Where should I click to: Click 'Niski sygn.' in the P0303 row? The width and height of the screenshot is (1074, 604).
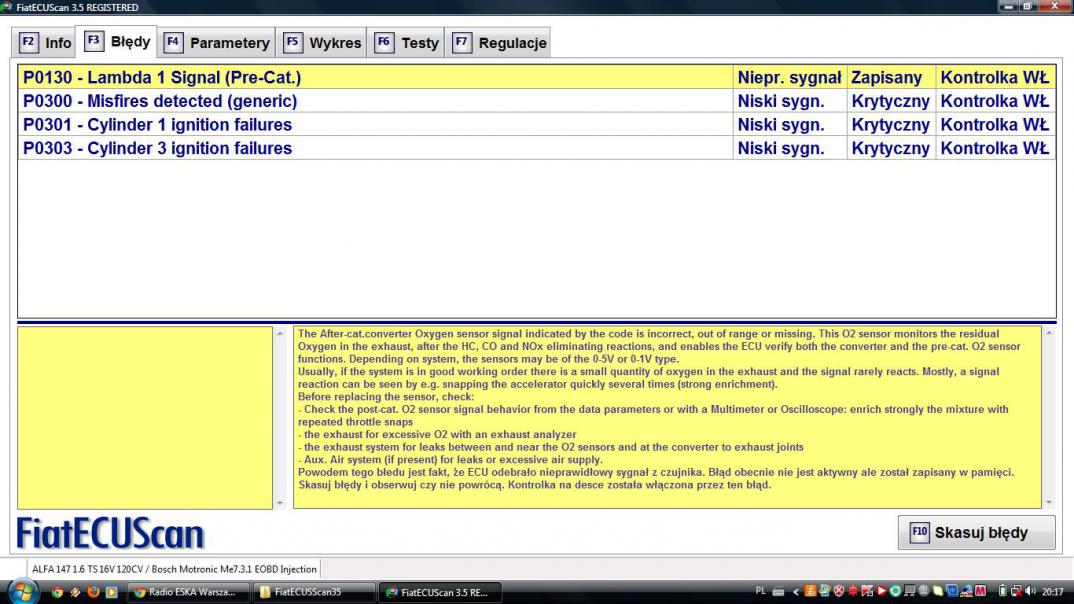tap(789, 148)
